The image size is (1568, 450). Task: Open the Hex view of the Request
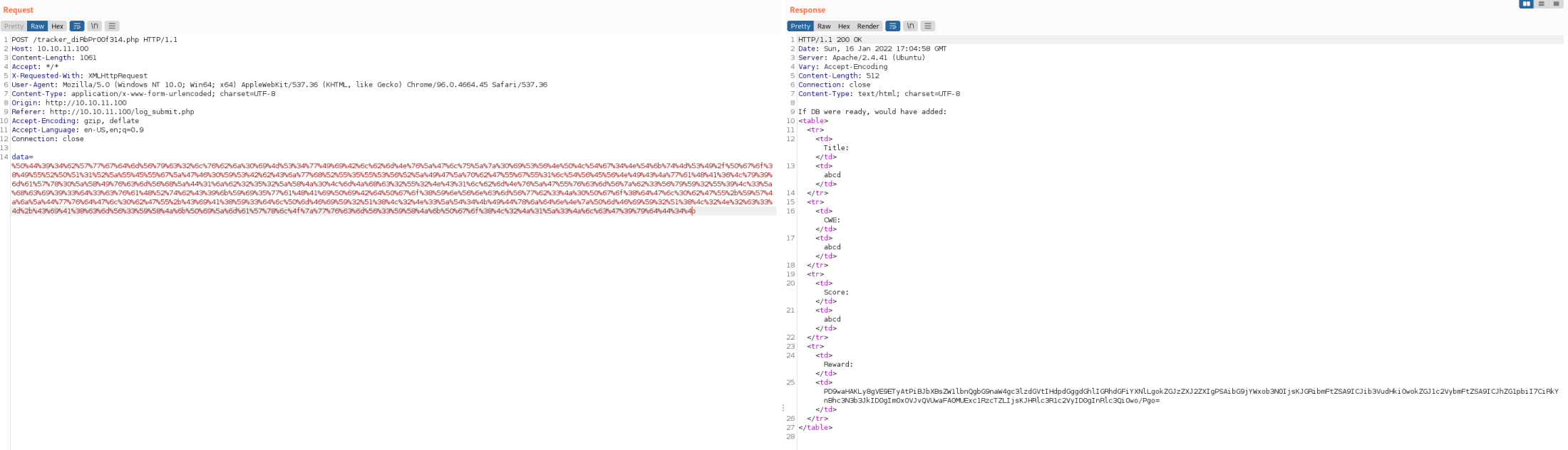click(58, 26)
